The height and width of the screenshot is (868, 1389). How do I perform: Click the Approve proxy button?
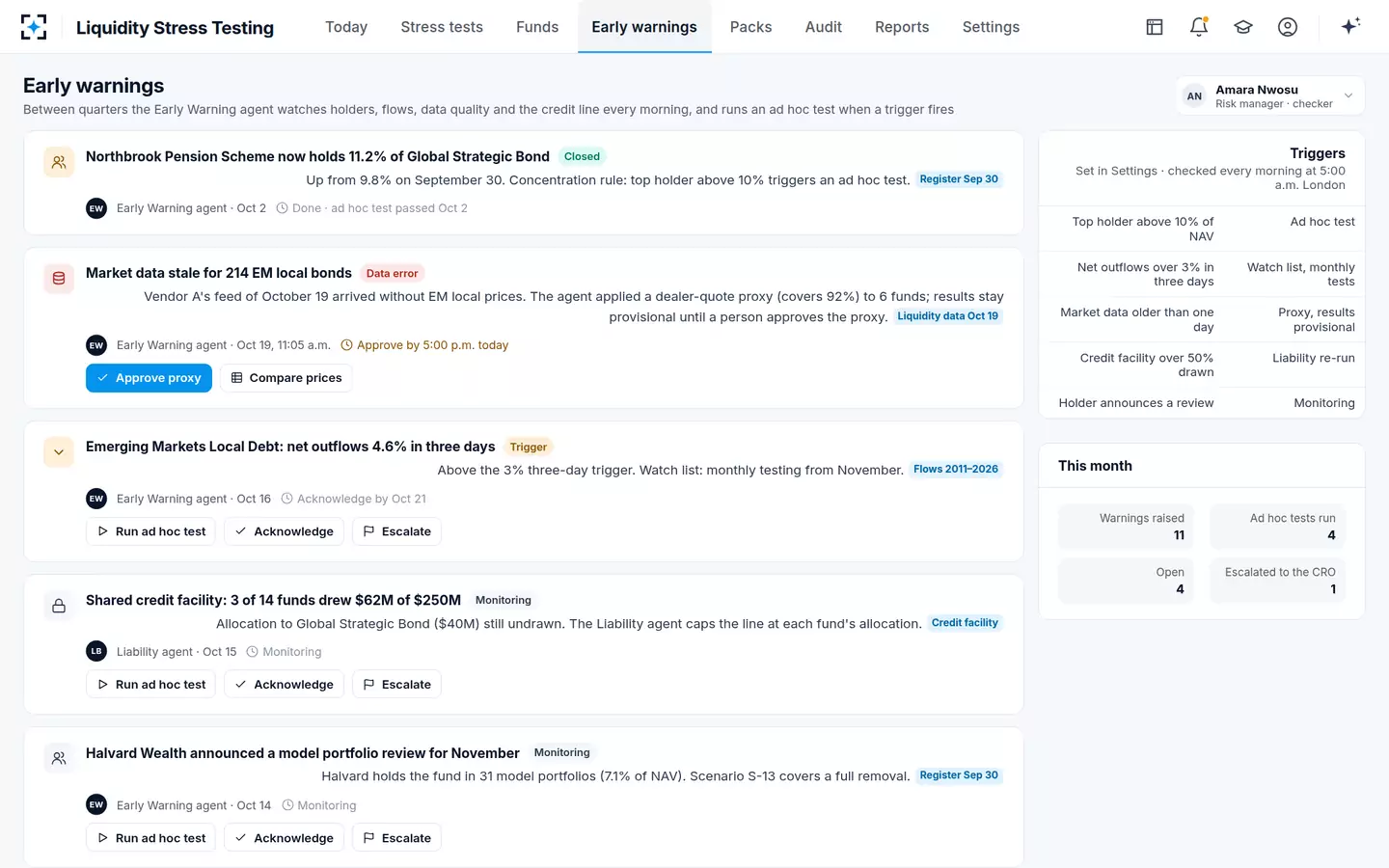pos(149,378)
